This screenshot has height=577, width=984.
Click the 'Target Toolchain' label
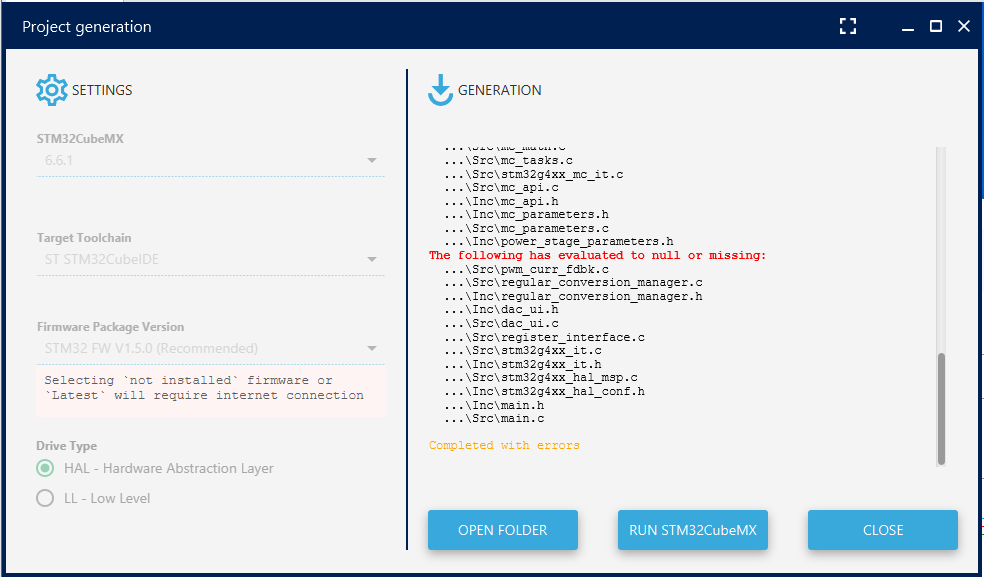84,238
